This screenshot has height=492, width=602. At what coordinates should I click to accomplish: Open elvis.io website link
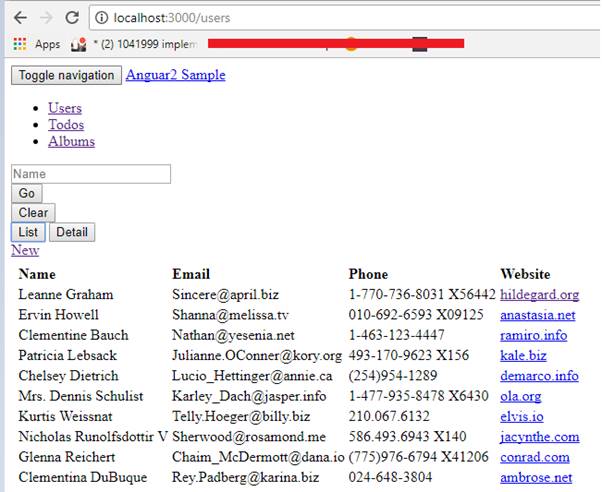522,417
